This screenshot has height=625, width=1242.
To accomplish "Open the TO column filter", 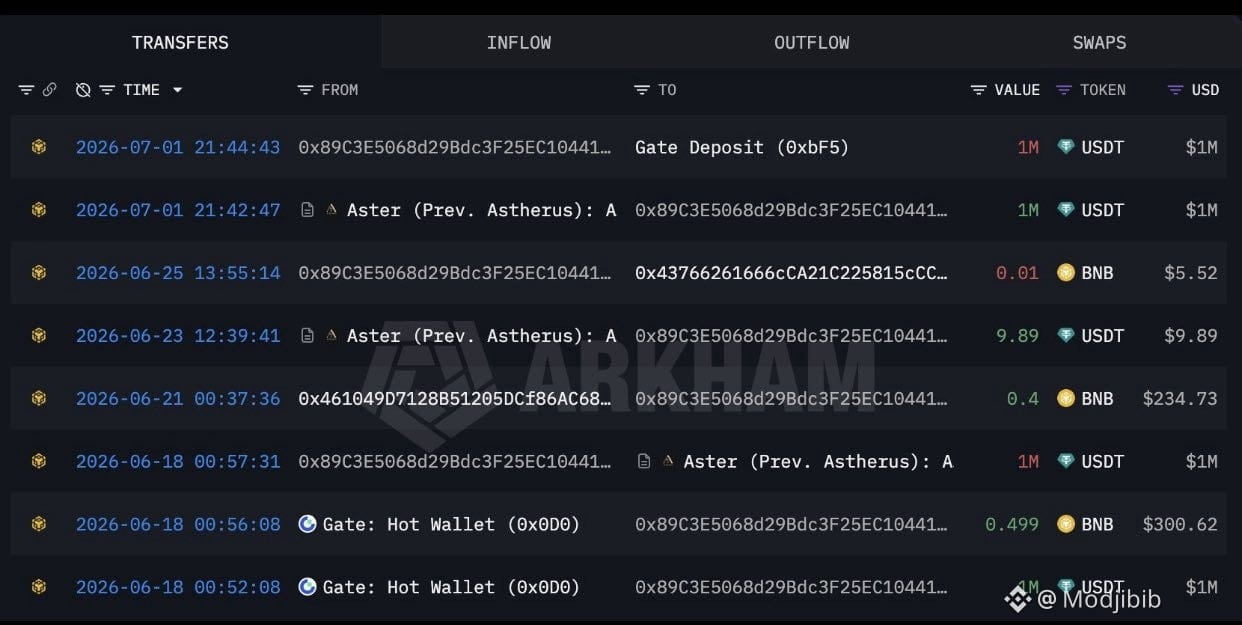I will 642,90.
